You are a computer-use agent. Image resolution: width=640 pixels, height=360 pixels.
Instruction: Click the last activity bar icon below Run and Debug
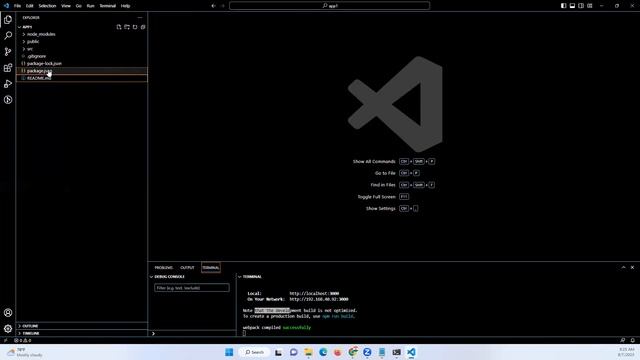click(x=8, y=100)
